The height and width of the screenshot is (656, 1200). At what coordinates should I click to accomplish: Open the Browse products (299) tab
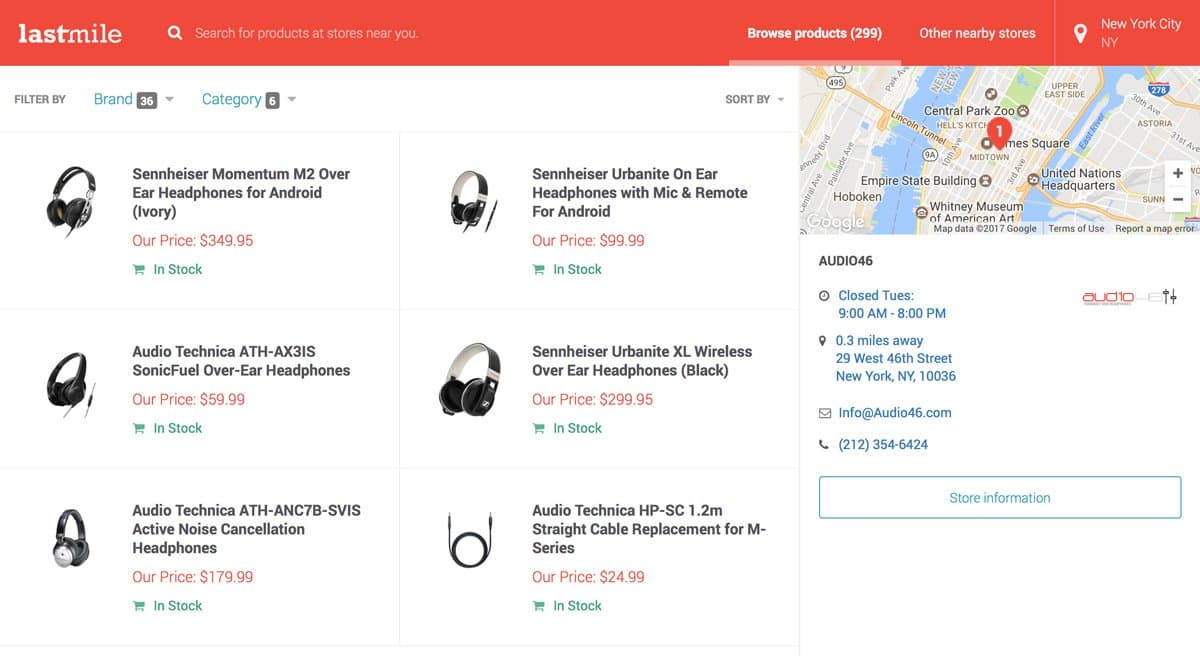point(814,33)
